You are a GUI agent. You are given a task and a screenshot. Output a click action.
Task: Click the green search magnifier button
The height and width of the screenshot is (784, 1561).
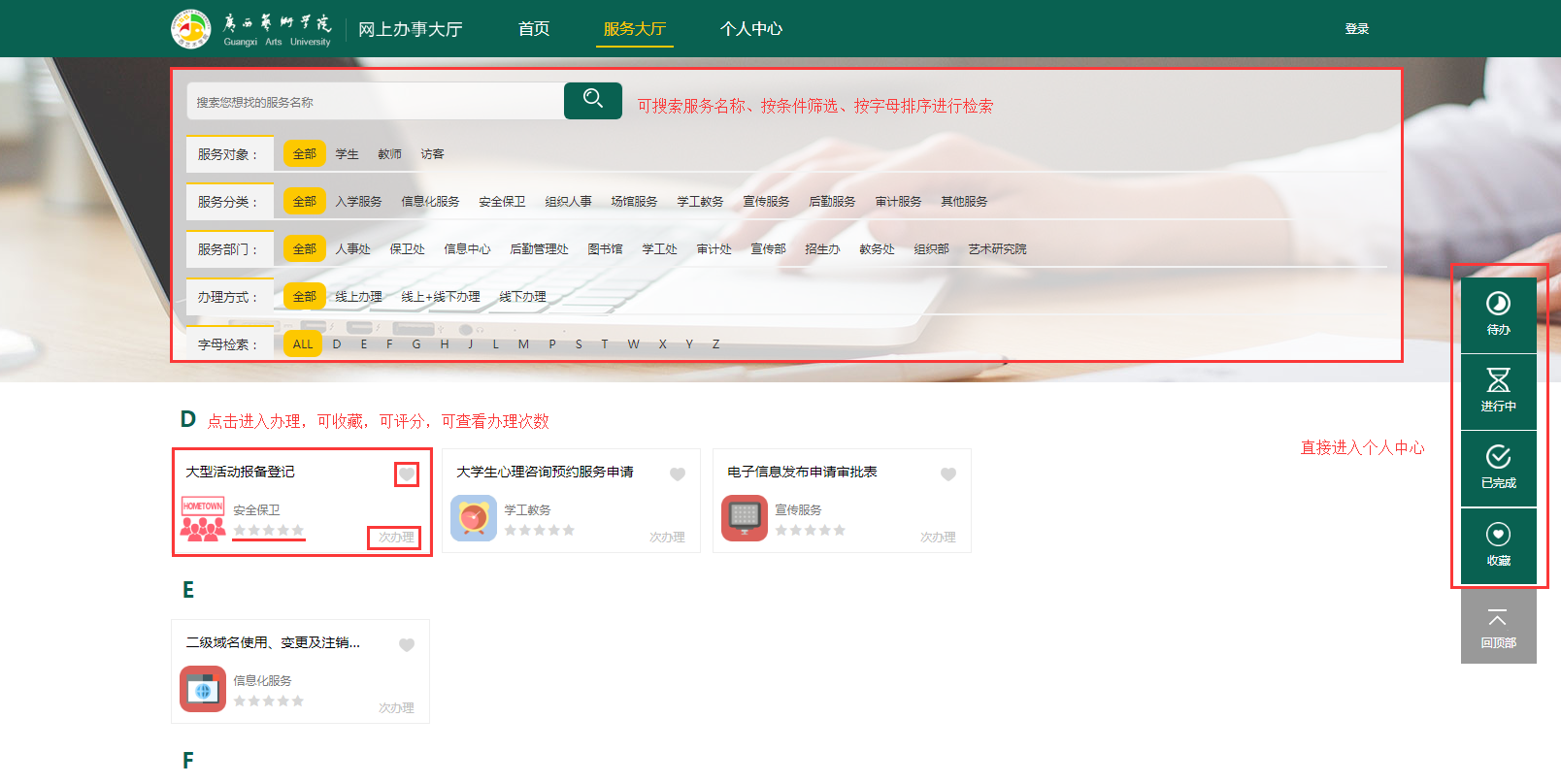593,101
